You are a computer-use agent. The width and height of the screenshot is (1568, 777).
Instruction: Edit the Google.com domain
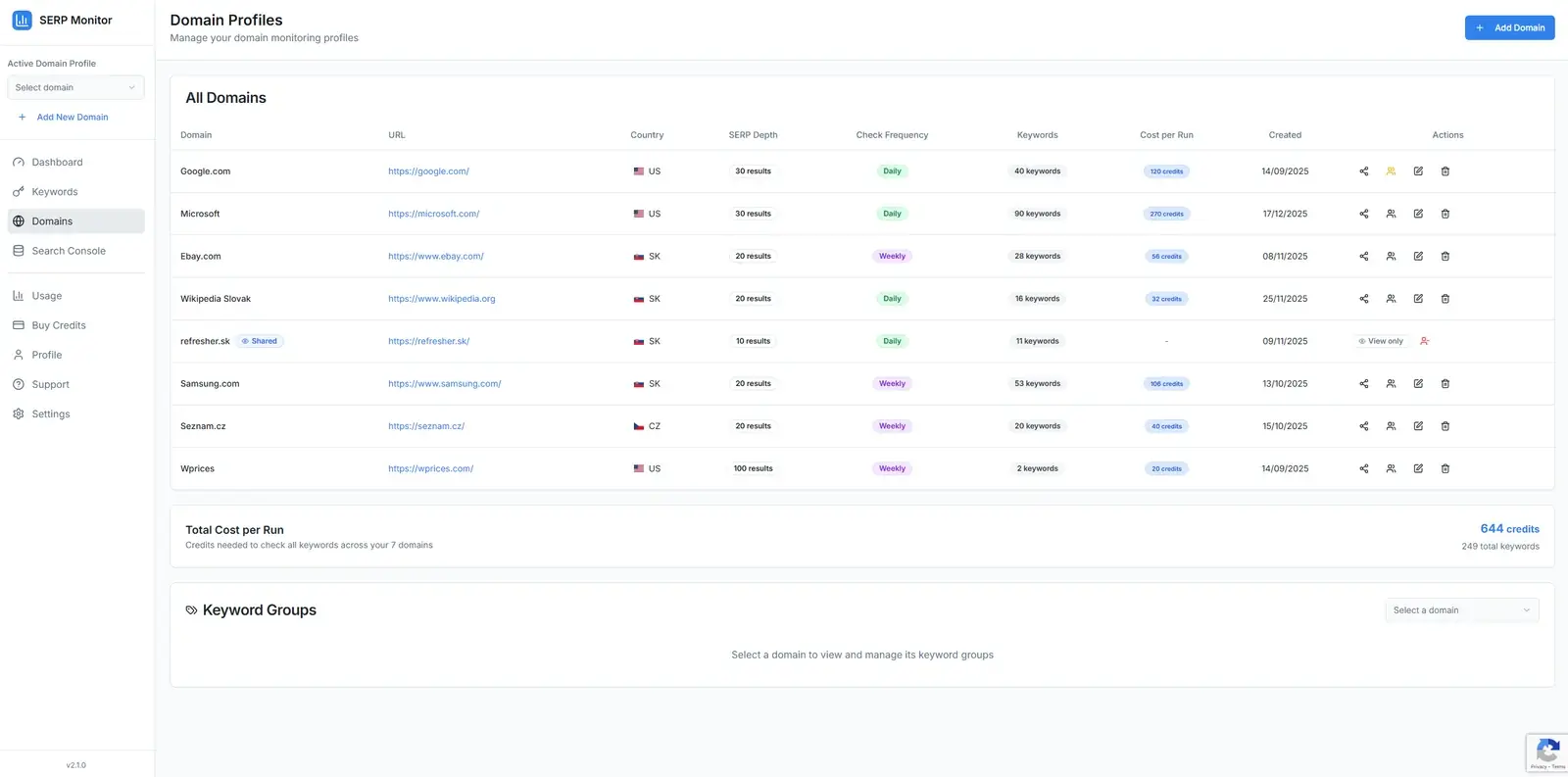coord(1418,171)
